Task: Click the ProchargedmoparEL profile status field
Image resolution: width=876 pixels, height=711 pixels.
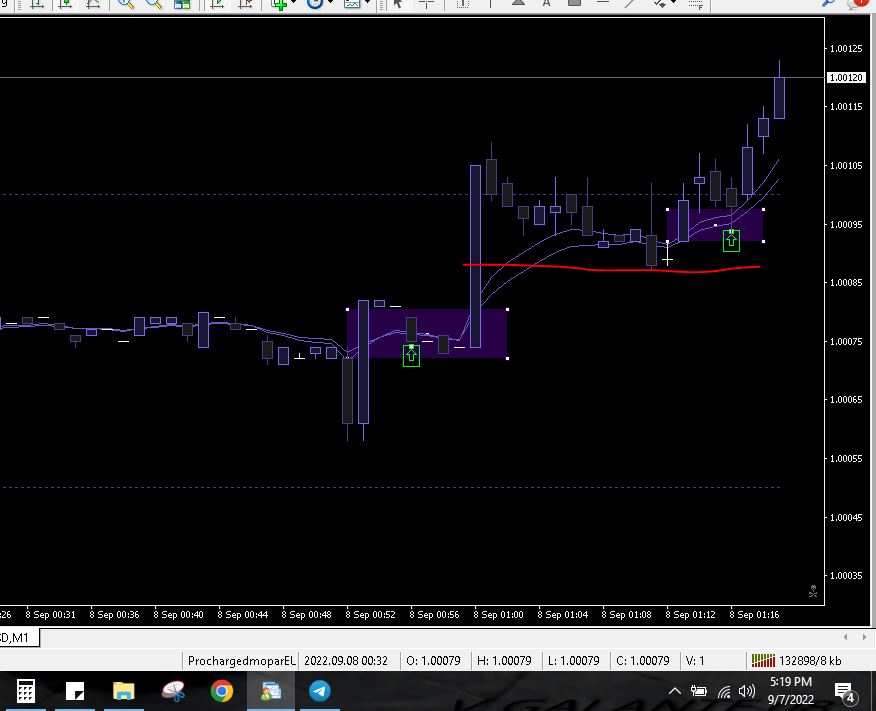Action: pos(241,661)
